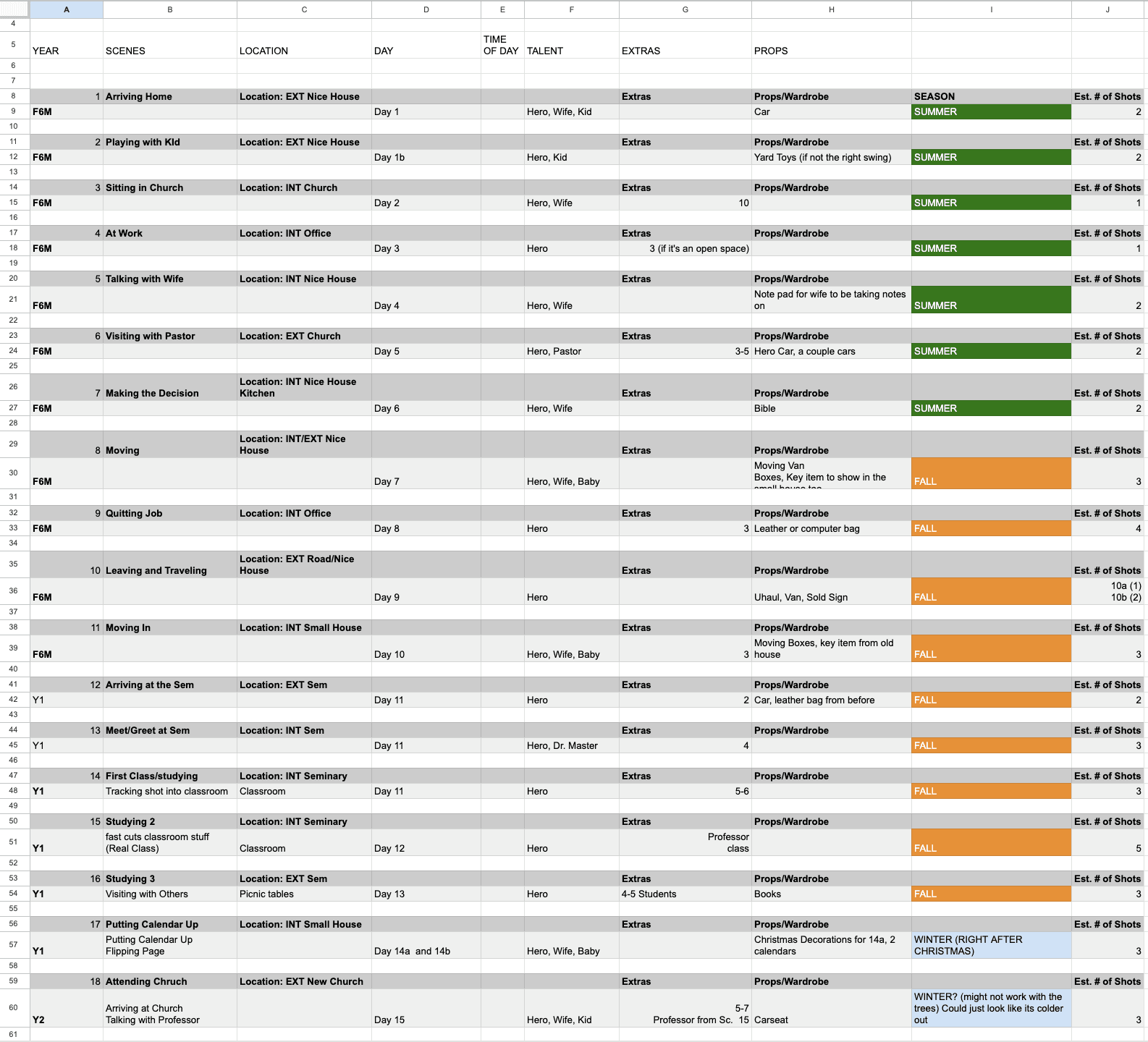Screen dimensions: 1148x1042
Task: Click Tracking shot into classroom cell
Action: click(x=170, y=791)
